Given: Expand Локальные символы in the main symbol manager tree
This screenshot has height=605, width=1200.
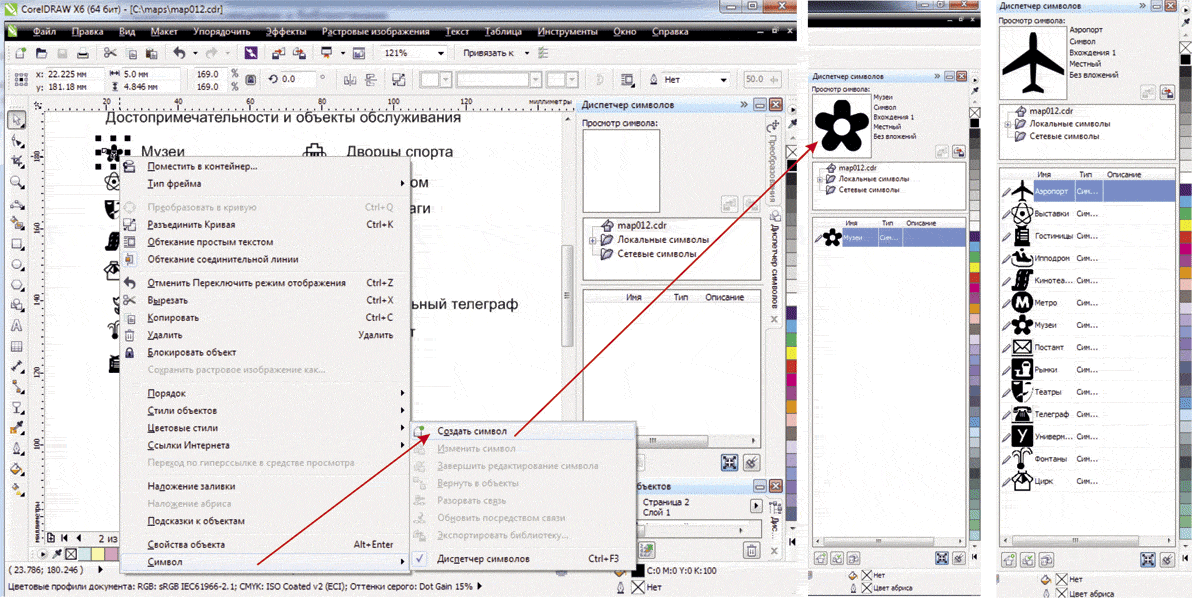Looking at the screenshot, I should point(593,240).
